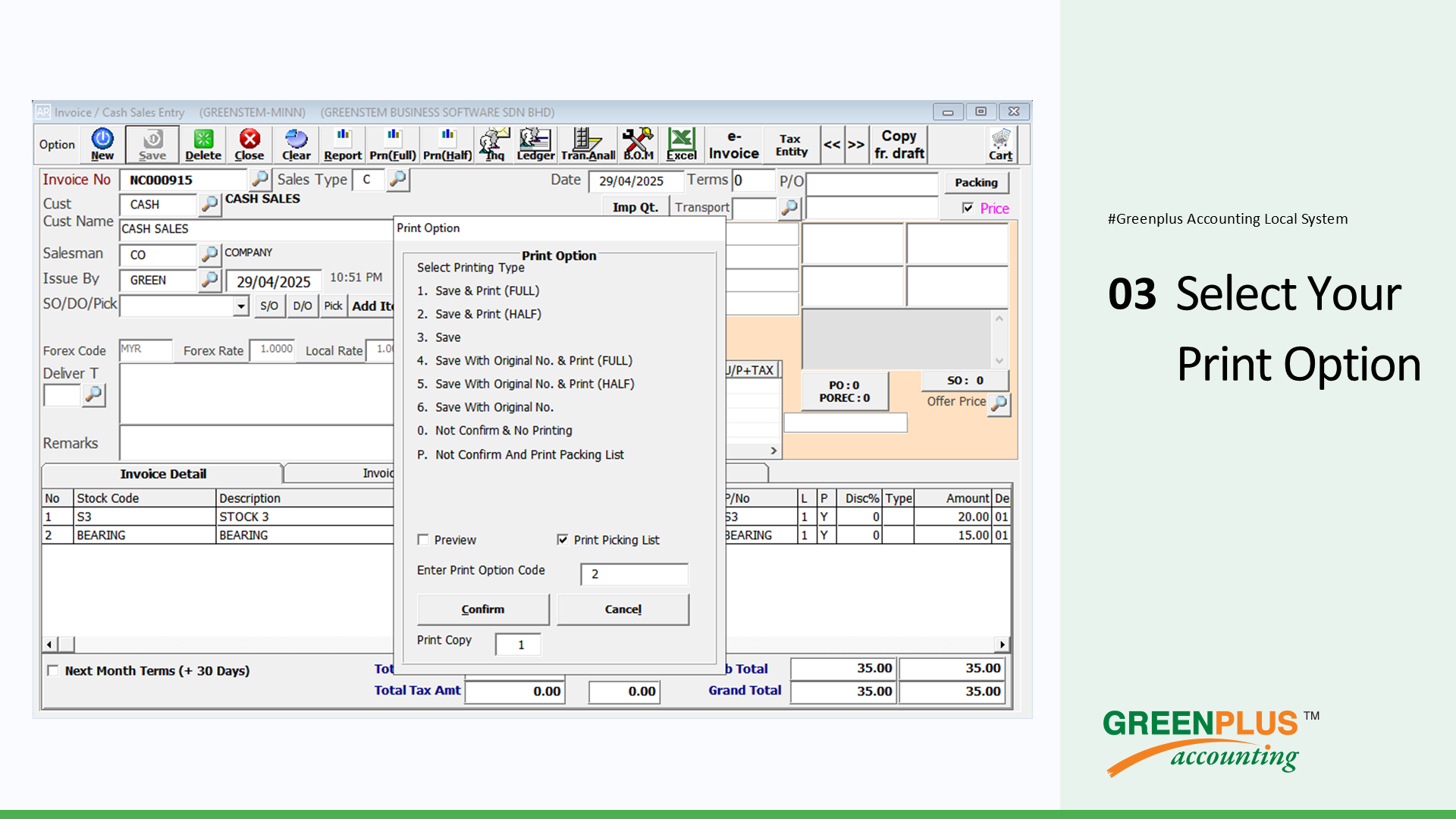Click the Date field 29/04/2025
This screenshot has width=1456, height=819.
[x=635, y=180]
